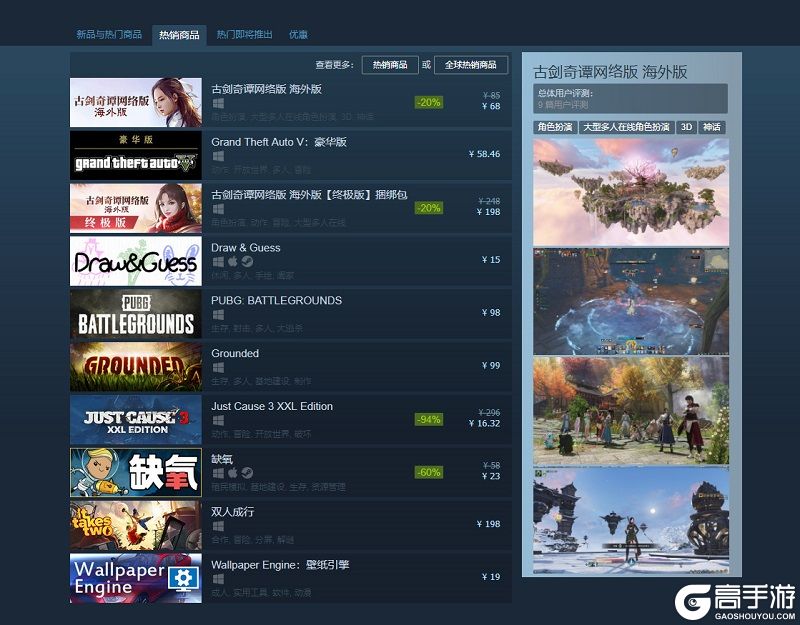Click the 神话 tag in preview panel
Image resolution: width=800 pixels, height=625 pixels.
712,127
